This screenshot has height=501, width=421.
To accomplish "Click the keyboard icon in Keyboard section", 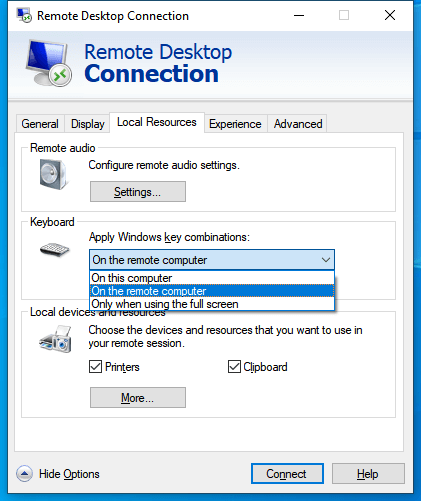I will tap(54, 249).
